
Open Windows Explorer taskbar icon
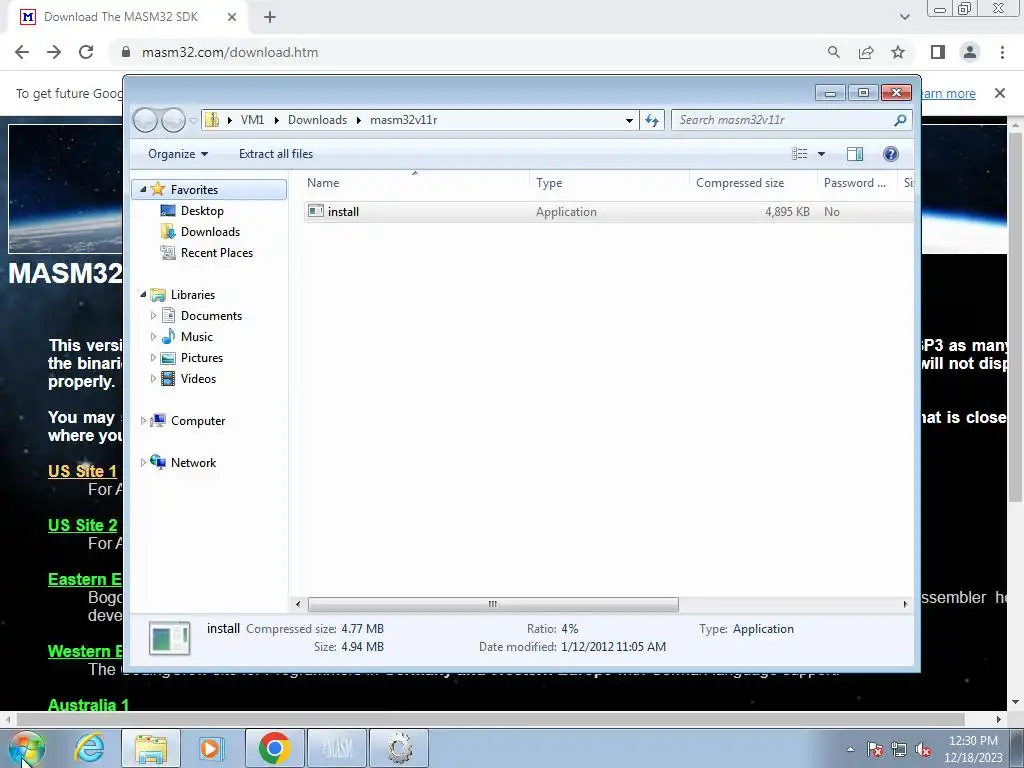click(x=151, y=748)
